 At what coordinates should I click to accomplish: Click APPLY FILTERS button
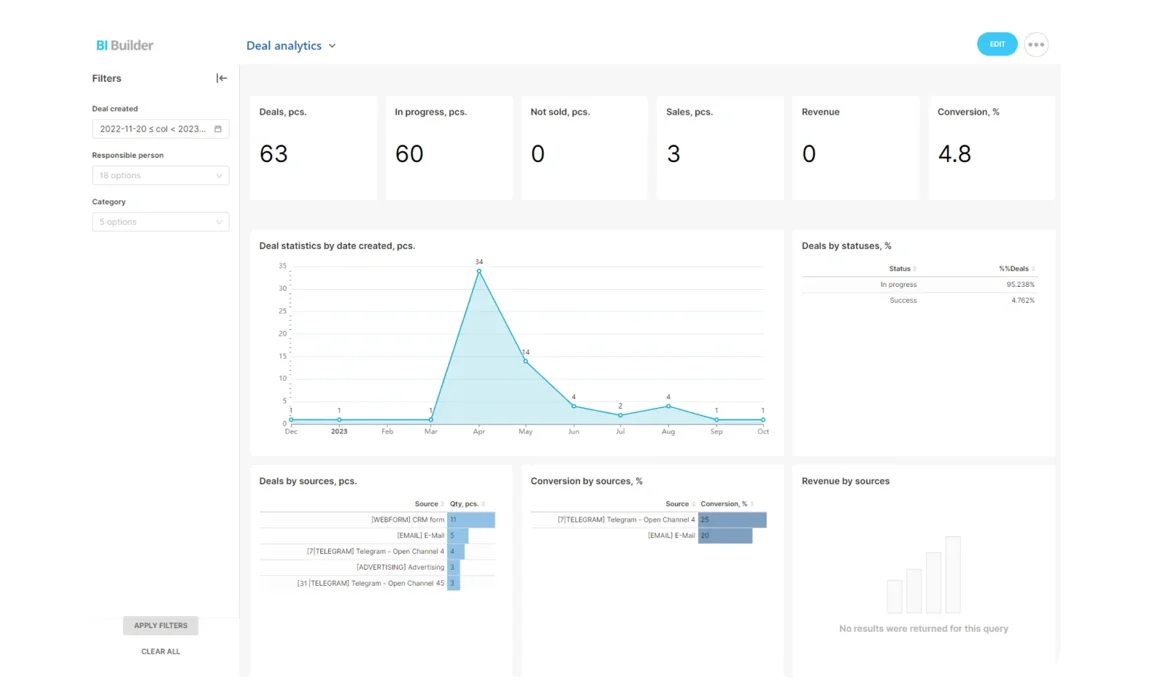click(160, 626)
